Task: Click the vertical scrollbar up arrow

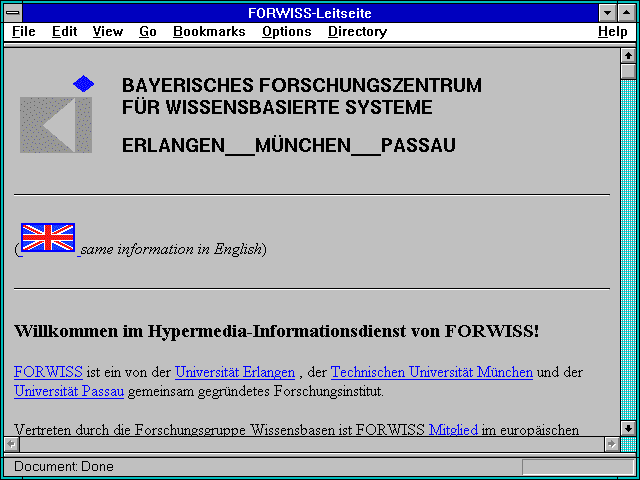Action: point(628,56)
